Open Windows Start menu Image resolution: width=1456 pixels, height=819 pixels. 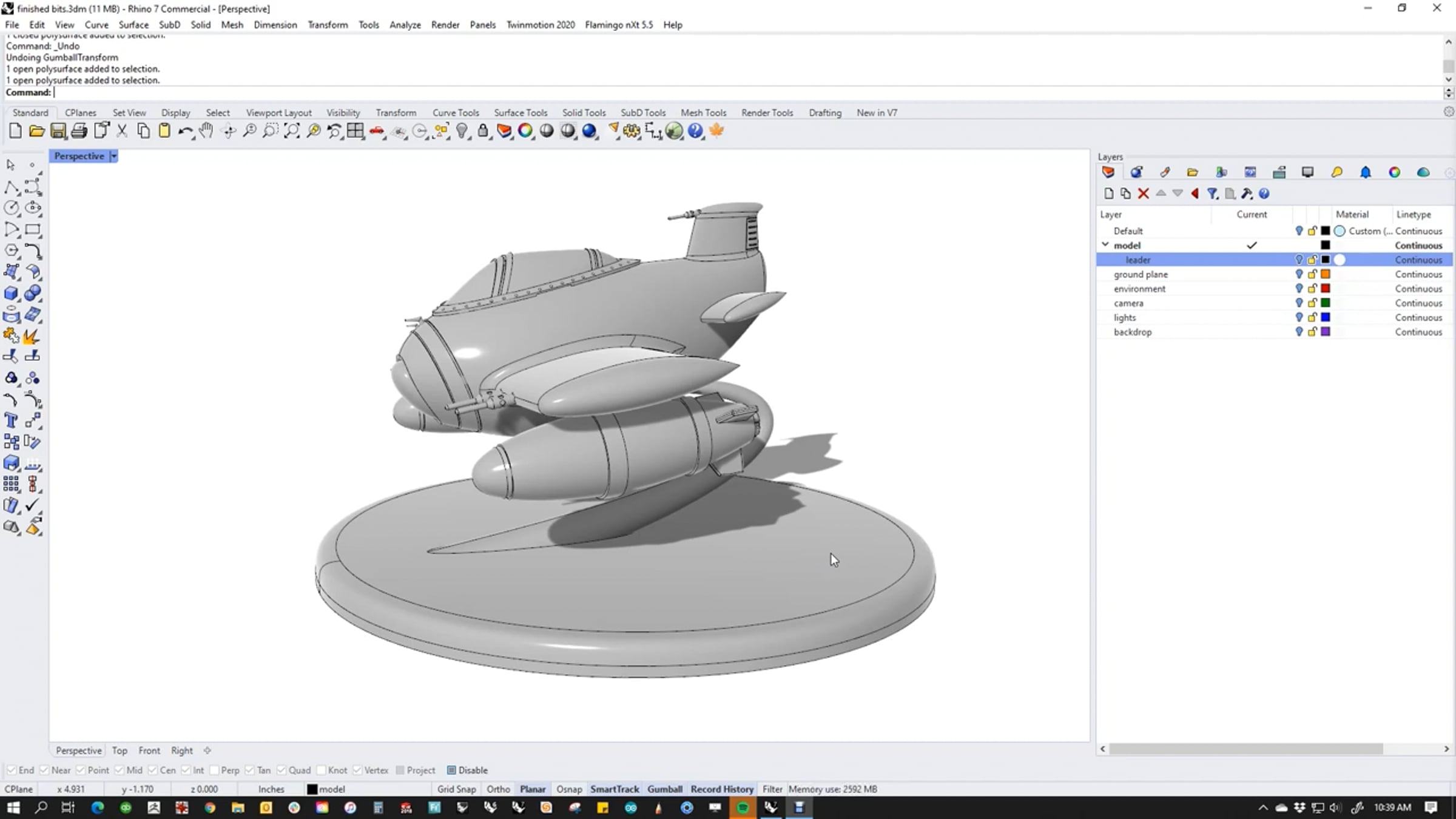[13, 807]
